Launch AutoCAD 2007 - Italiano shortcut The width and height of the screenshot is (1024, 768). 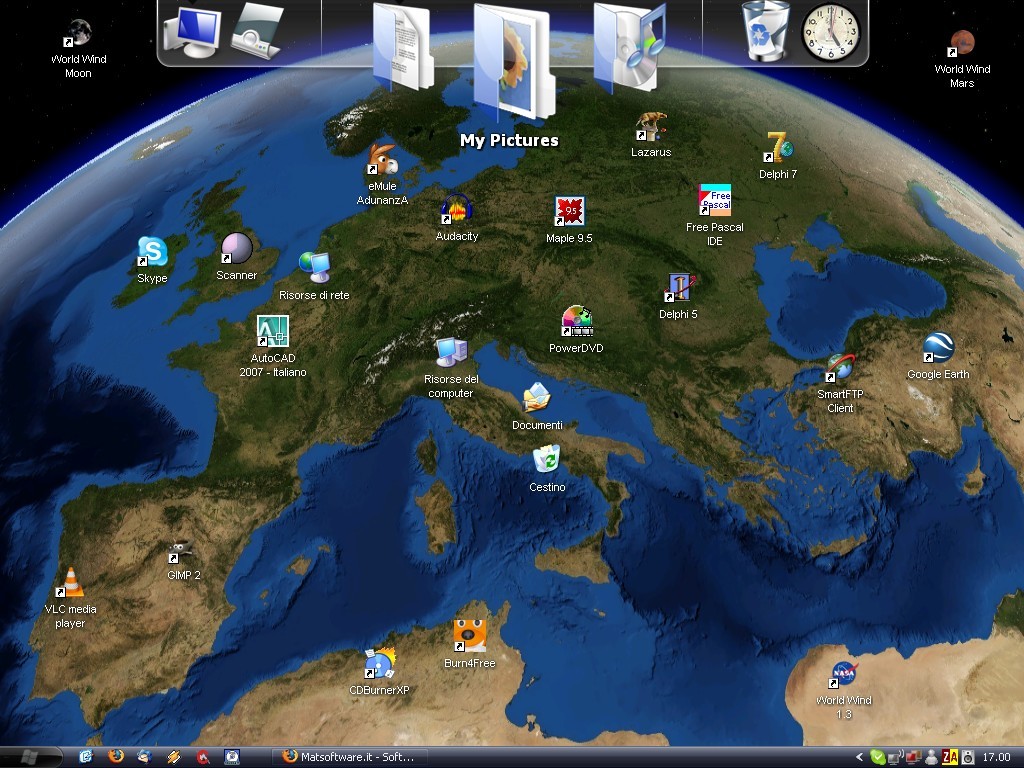[273, 346]
